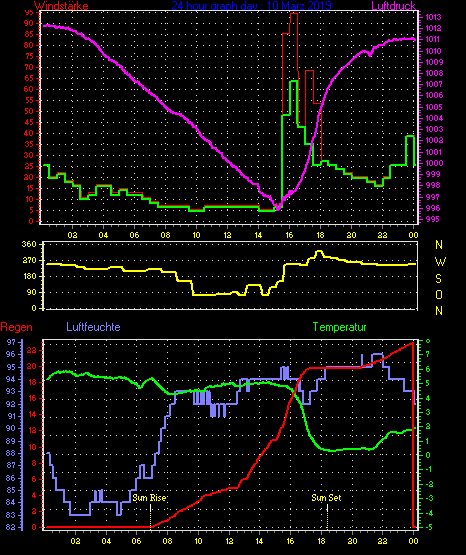Click the red Windstärke legend label
This screenshot has height=555, width=466.
[61, 5]
